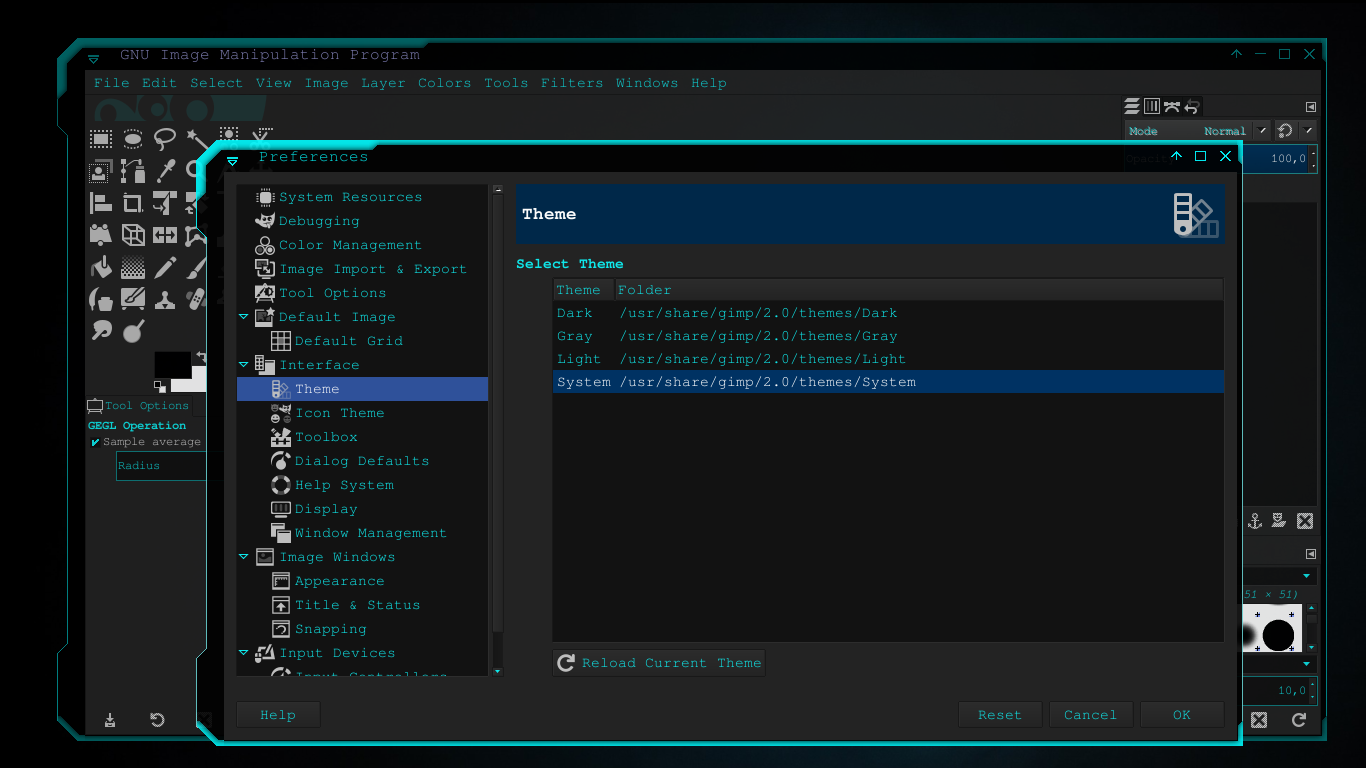Screen dimensions: 1366x768
Task: Collapse the Input Devices tree node
Action: (x=243, y=653)
